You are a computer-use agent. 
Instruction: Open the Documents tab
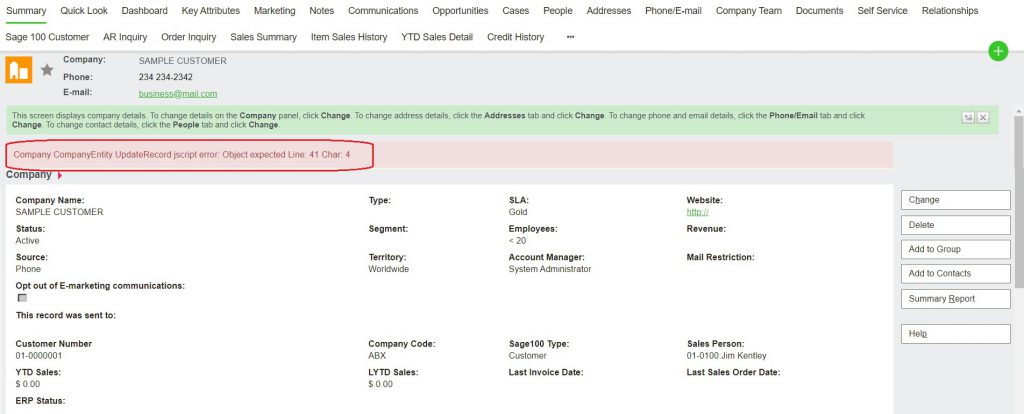820,10
